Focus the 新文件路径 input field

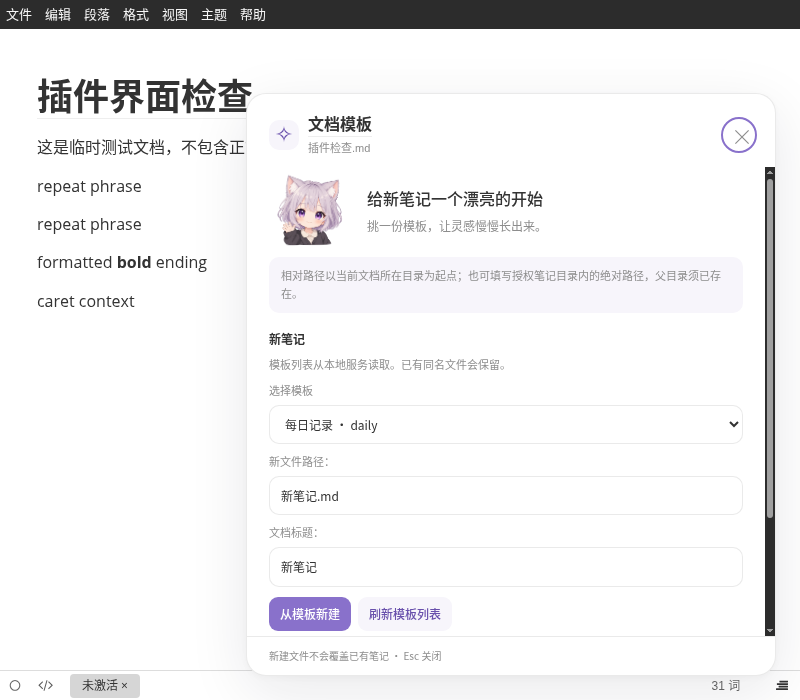(506, 495)
